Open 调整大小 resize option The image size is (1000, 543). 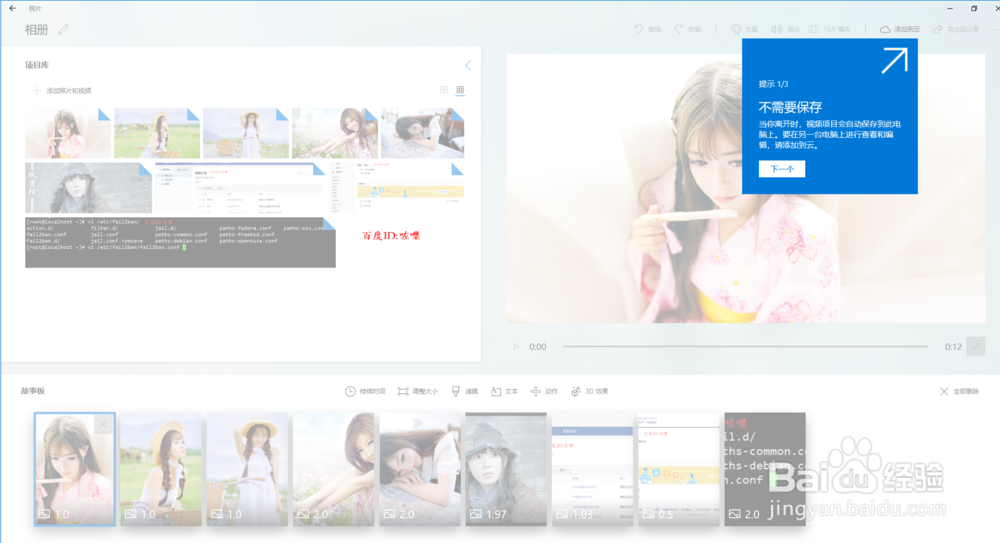418,391
